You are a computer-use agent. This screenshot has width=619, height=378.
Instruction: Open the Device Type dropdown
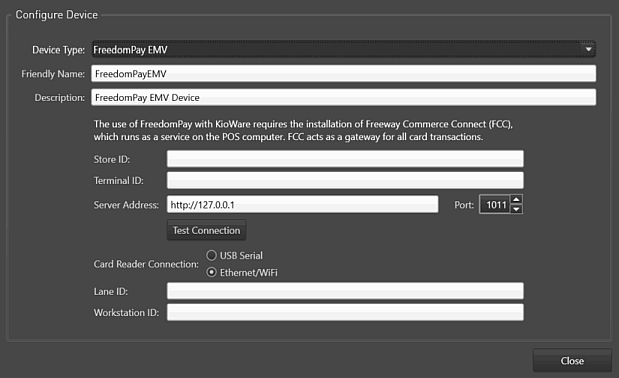(343, 50)
